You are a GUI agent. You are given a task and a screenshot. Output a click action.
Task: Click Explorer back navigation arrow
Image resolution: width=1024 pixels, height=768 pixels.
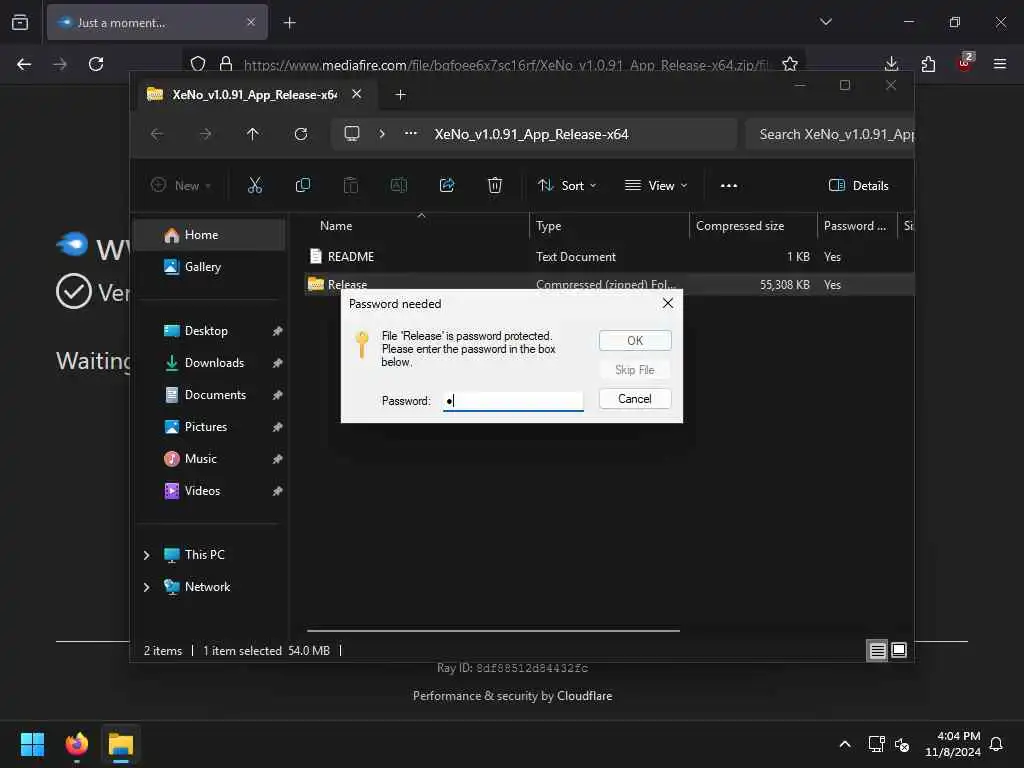(157, 134)
